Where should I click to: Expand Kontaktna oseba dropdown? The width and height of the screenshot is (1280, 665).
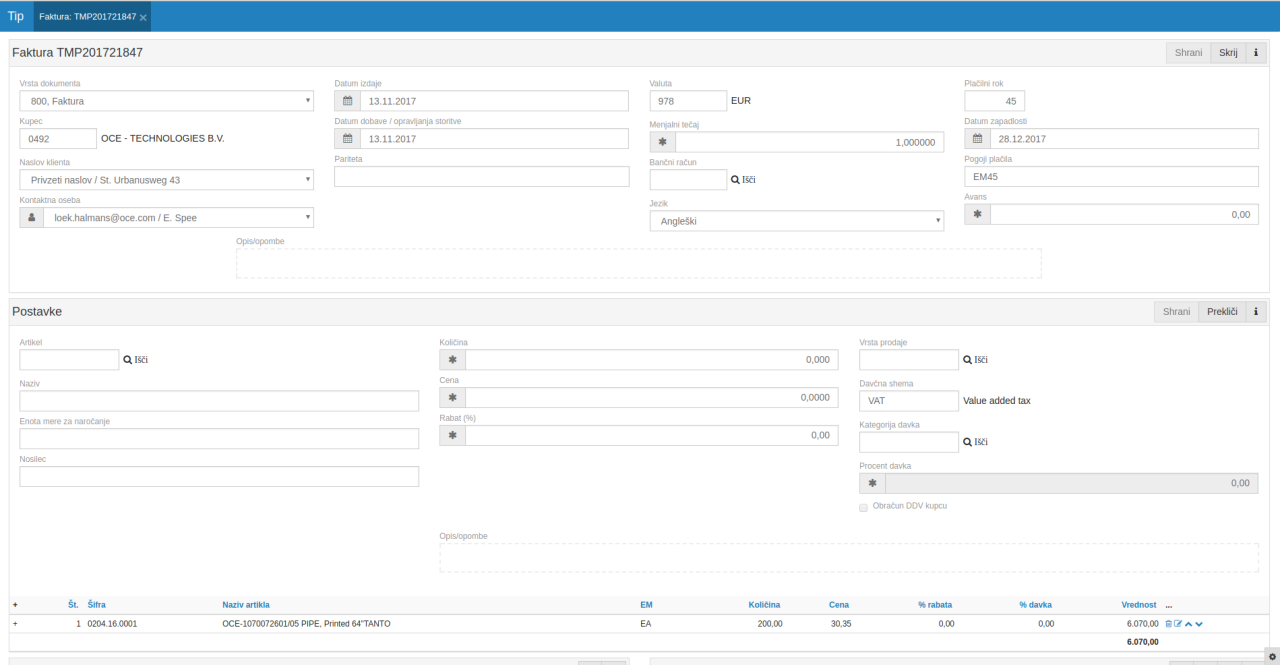click(178, 217)
